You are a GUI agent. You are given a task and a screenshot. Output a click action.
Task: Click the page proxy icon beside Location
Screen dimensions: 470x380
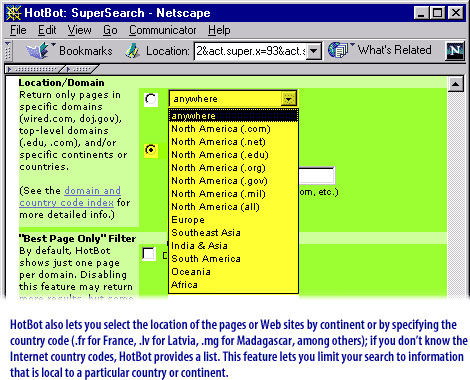pyautogui.click(x=132, y=51)
